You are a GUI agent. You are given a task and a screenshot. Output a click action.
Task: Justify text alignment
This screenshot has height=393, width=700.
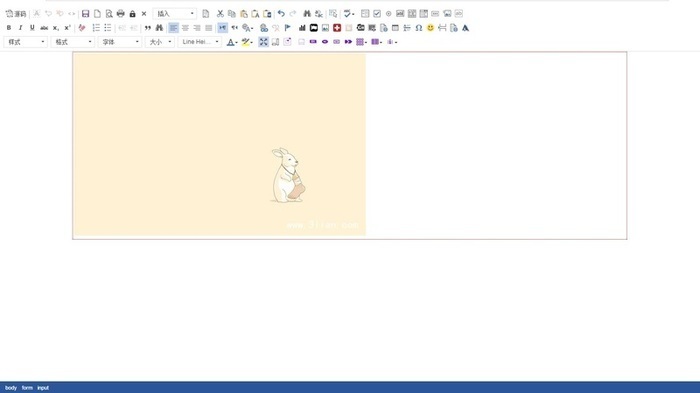[208, 28]
